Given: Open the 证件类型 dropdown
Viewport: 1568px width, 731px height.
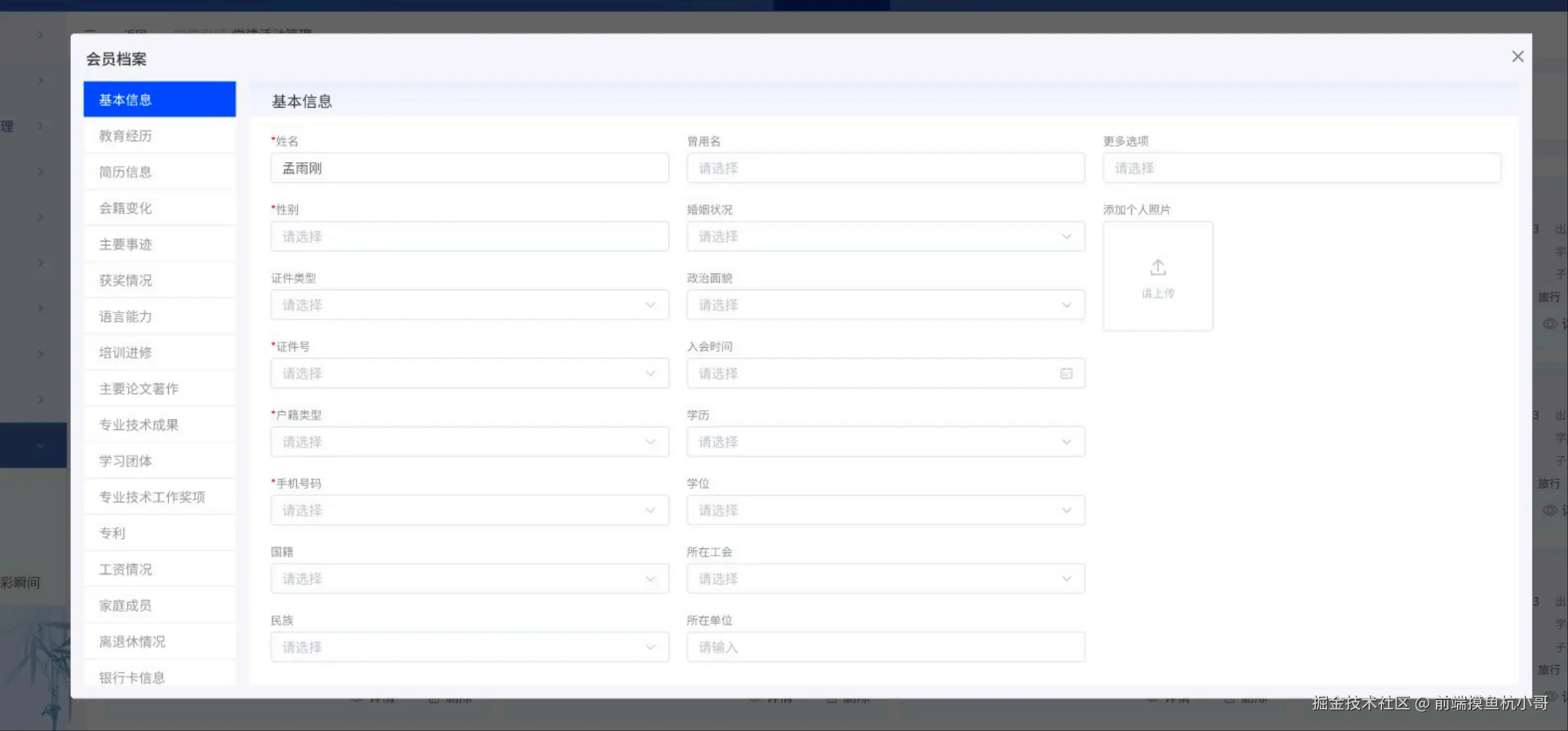Looking at the screenshot, I should [x=469, y=305].
